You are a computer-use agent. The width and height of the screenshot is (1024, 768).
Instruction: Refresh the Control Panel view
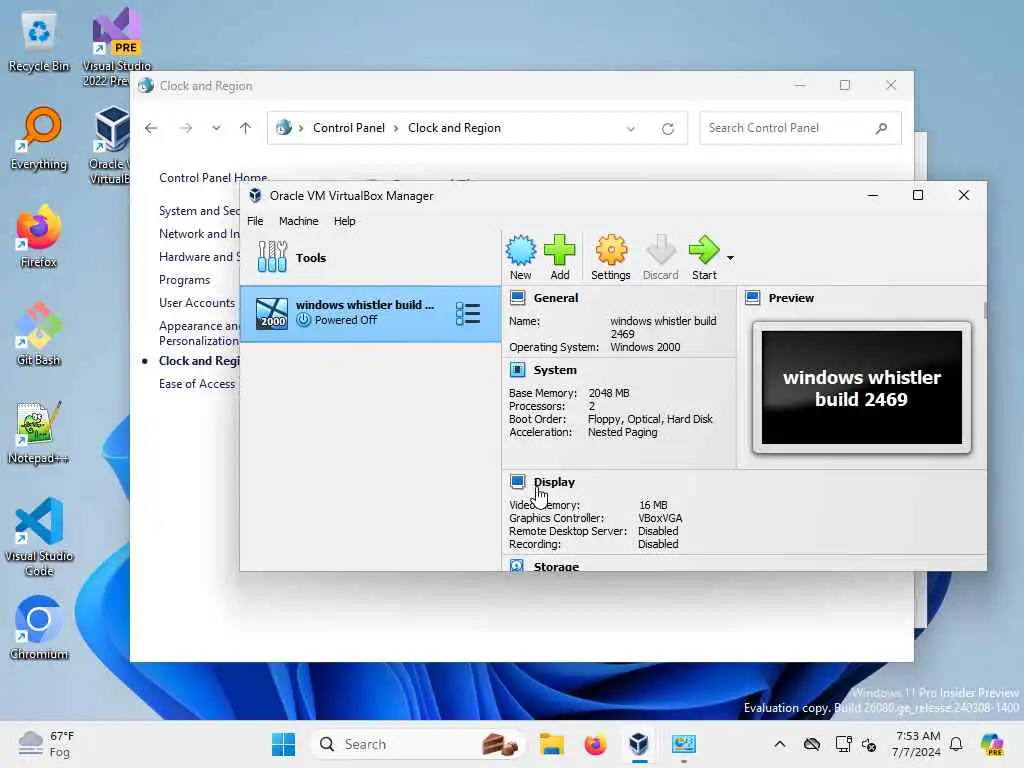pyautogui.click(x=667, y=129)
